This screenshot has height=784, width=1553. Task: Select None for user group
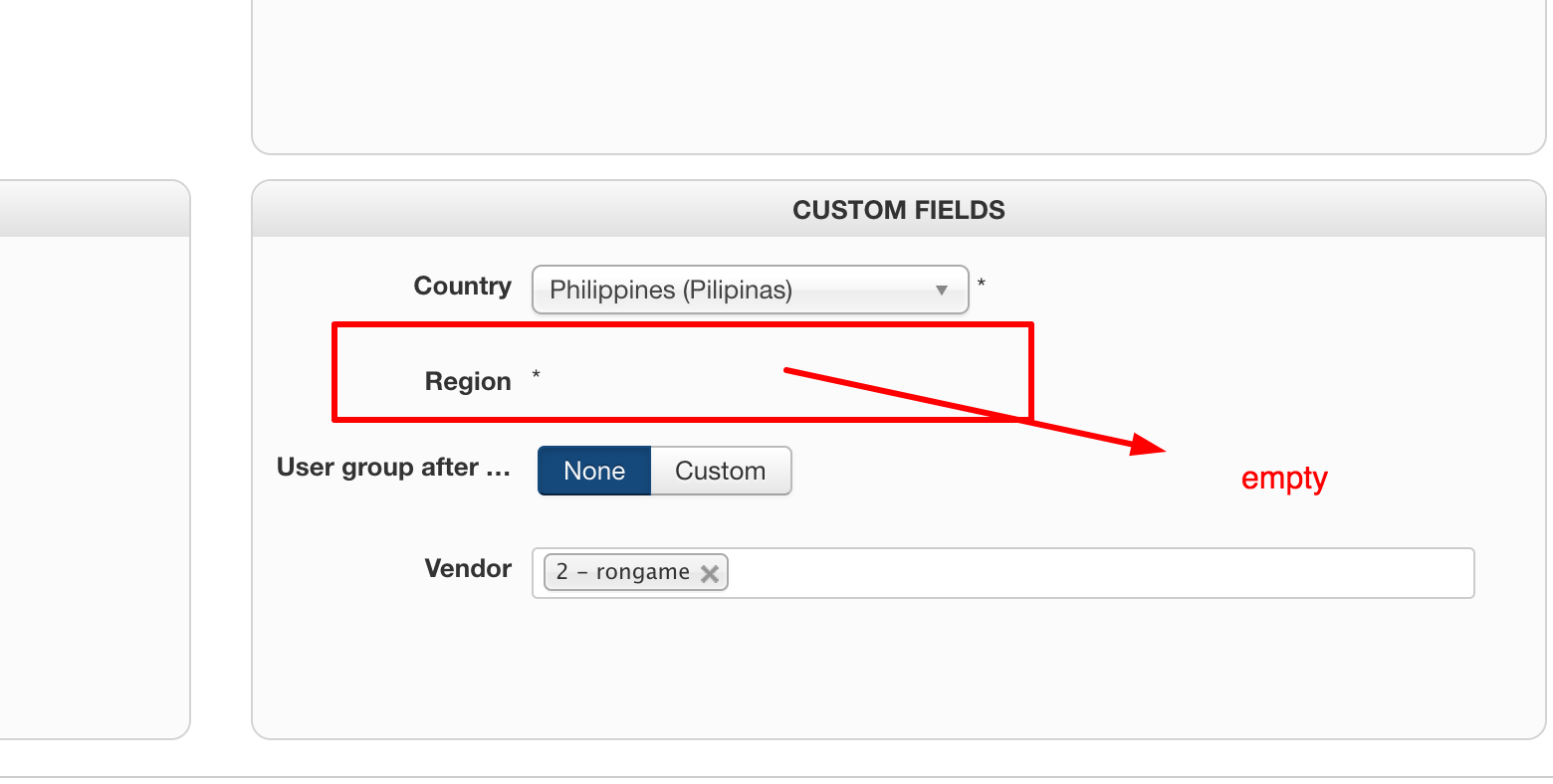593,471
